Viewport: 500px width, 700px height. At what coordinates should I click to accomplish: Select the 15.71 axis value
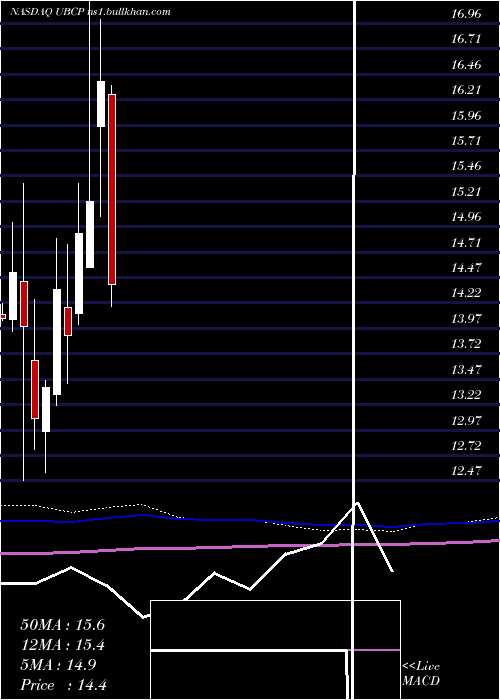click(x=466, y=141)
